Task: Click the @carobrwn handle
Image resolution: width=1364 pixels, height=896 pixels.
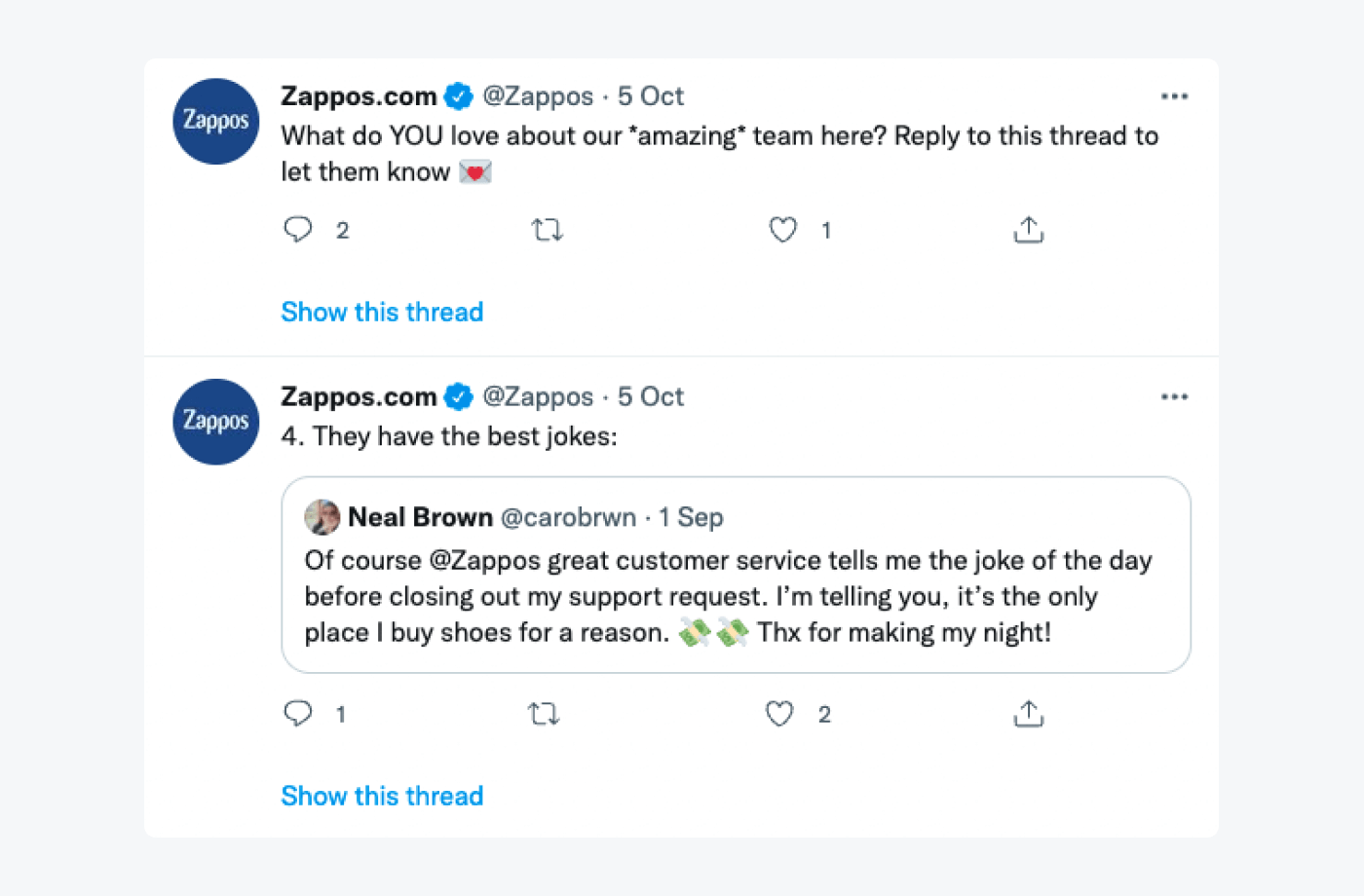Action: (x=568, y=517)
